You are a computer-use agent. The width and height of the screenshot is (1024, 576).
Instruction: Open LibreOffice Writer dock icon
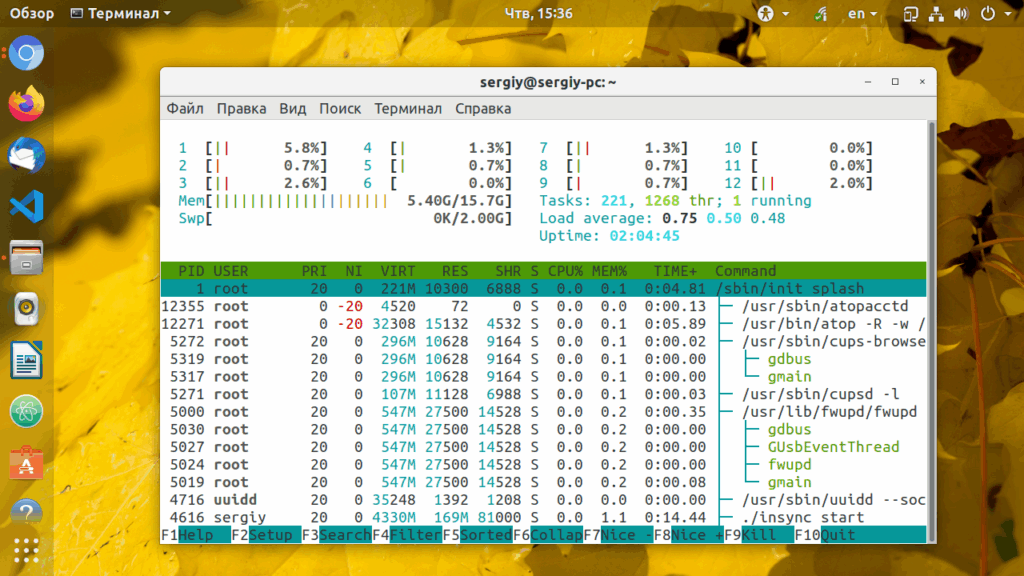point(26,360)
